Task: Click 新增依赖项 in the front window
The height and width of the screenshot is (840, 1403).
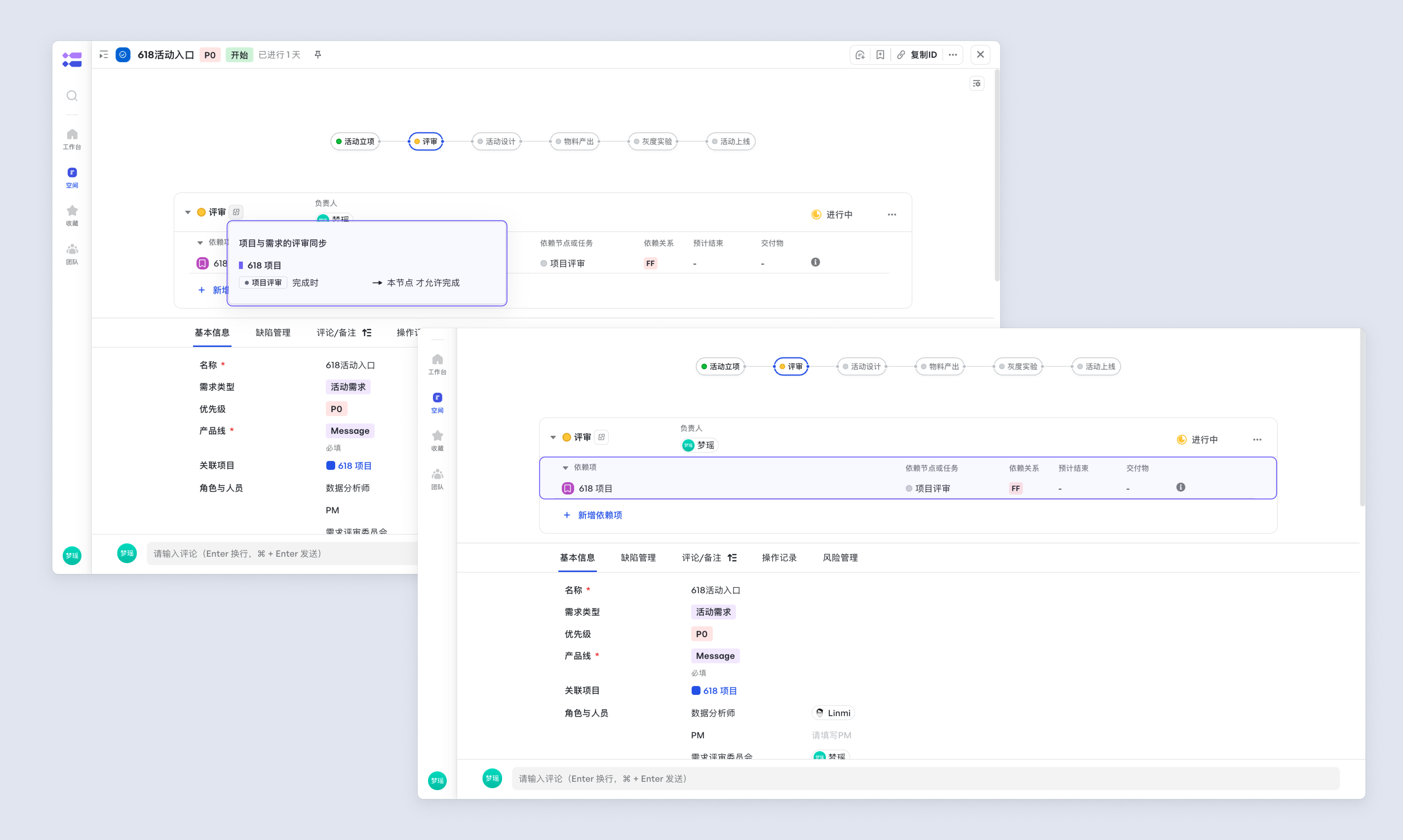Action: 593,515
